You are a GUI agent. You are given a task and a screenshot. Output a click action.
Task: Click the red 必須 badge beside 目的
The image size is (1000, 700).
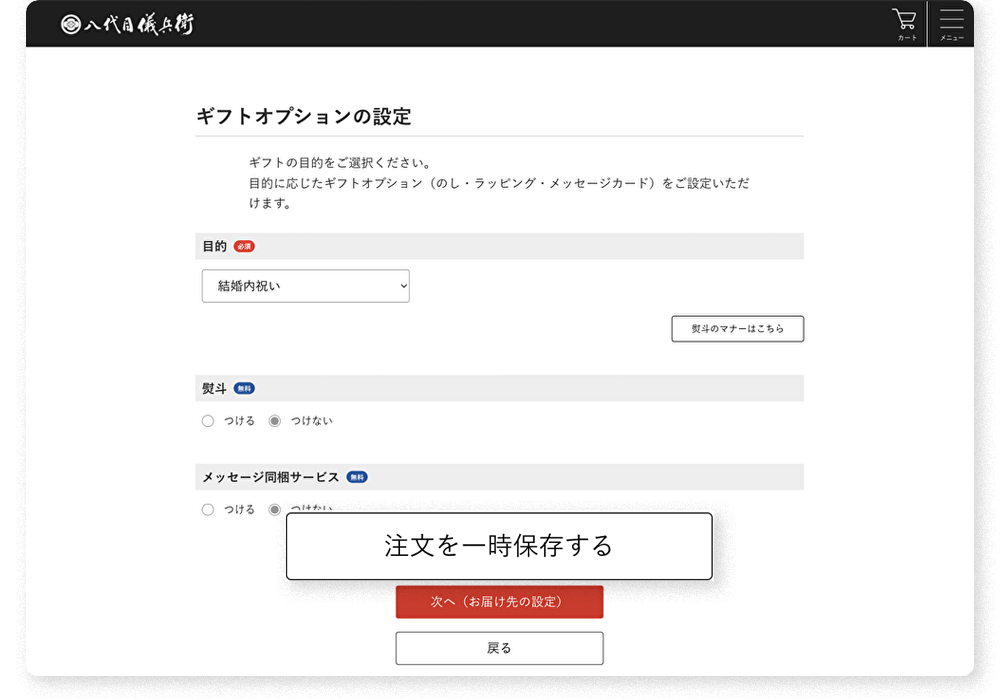[x=244, y=246]
